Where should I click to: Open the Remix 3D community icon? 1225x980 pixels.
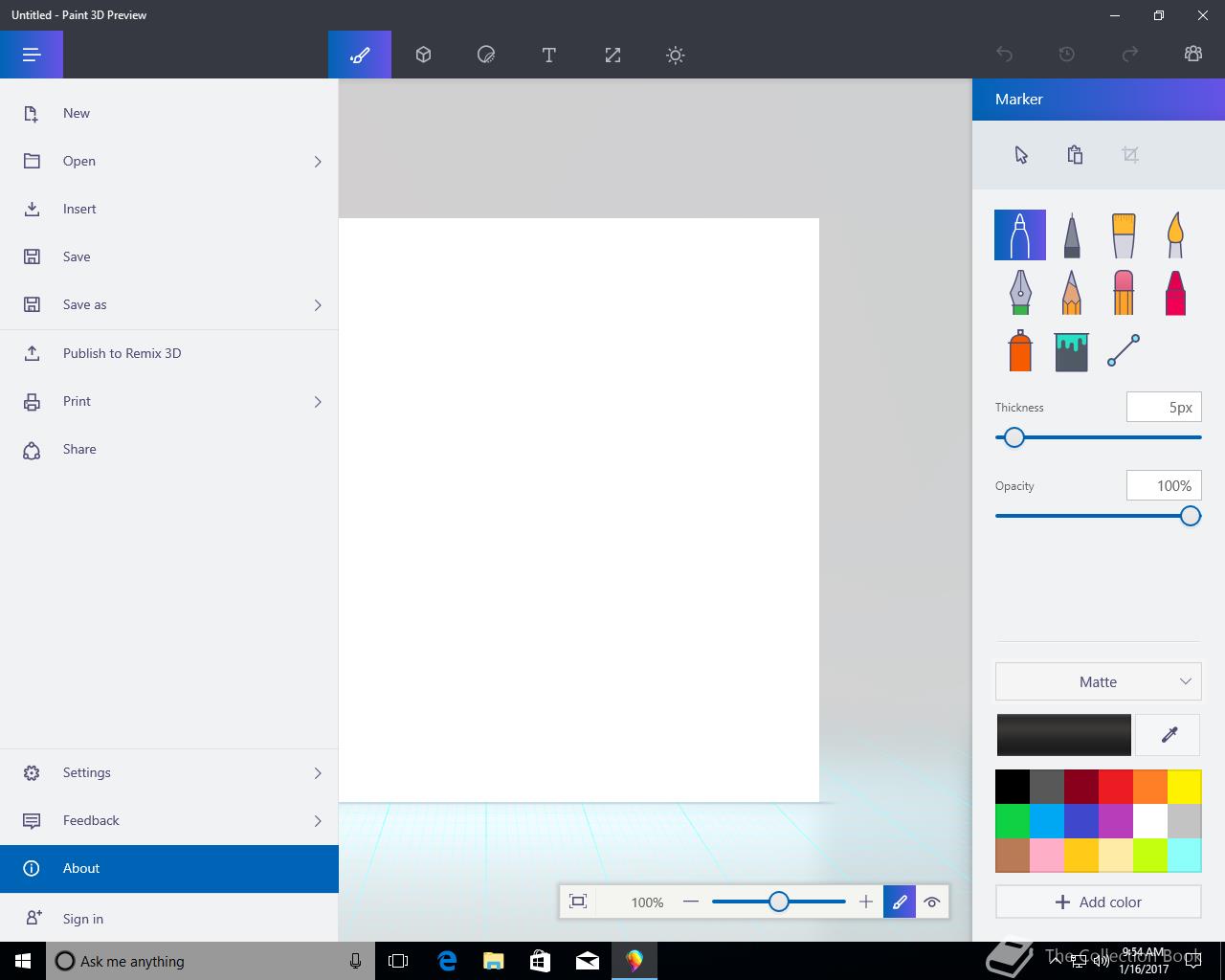1193,55
